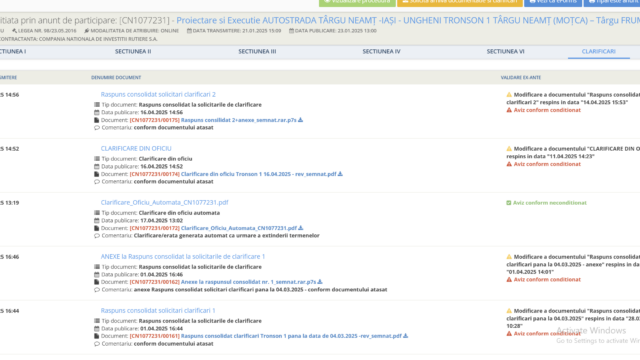Open ANEXE la Raspuns consolidat la solicitarile link
Viewport: 640px width, 360px height.
coord(183,257)
